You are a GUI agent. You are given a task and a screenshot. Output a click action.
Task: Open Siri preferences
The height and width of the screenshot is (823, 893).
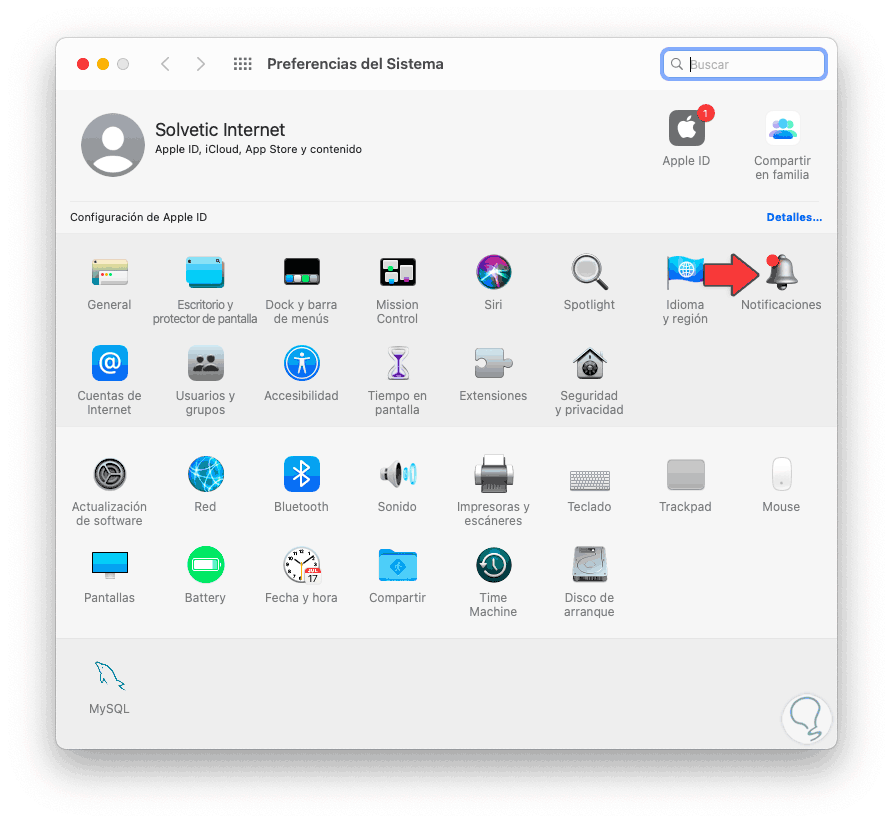(493, 272)
